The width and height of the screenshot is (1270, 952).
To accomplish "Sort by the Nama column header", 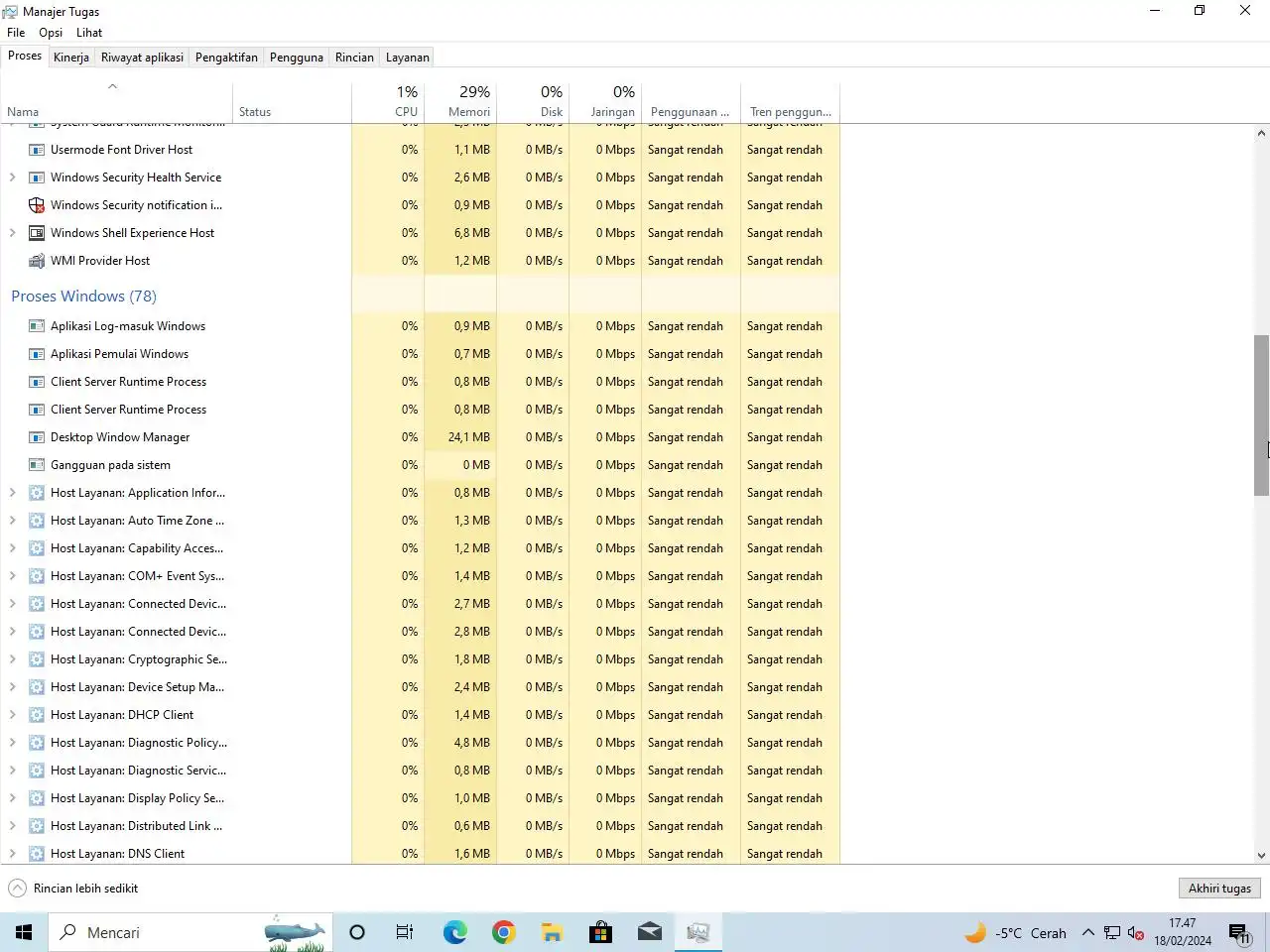I will 116,101.
